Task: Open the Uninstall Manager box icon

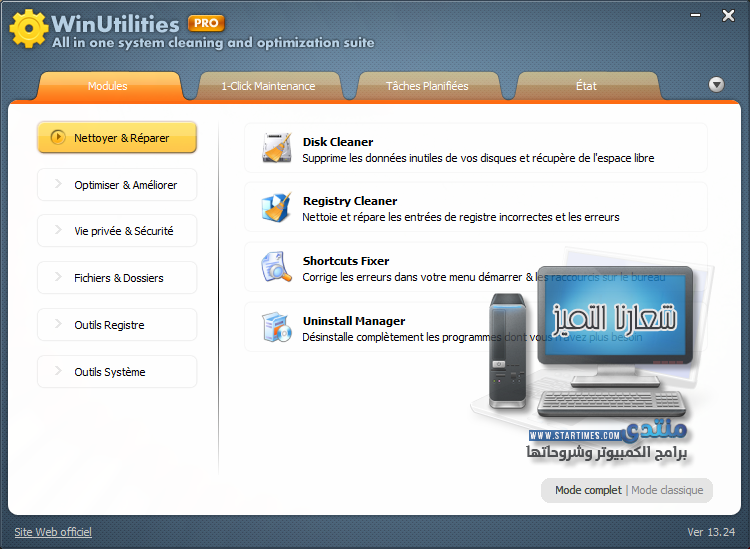Action: point(277,327)
